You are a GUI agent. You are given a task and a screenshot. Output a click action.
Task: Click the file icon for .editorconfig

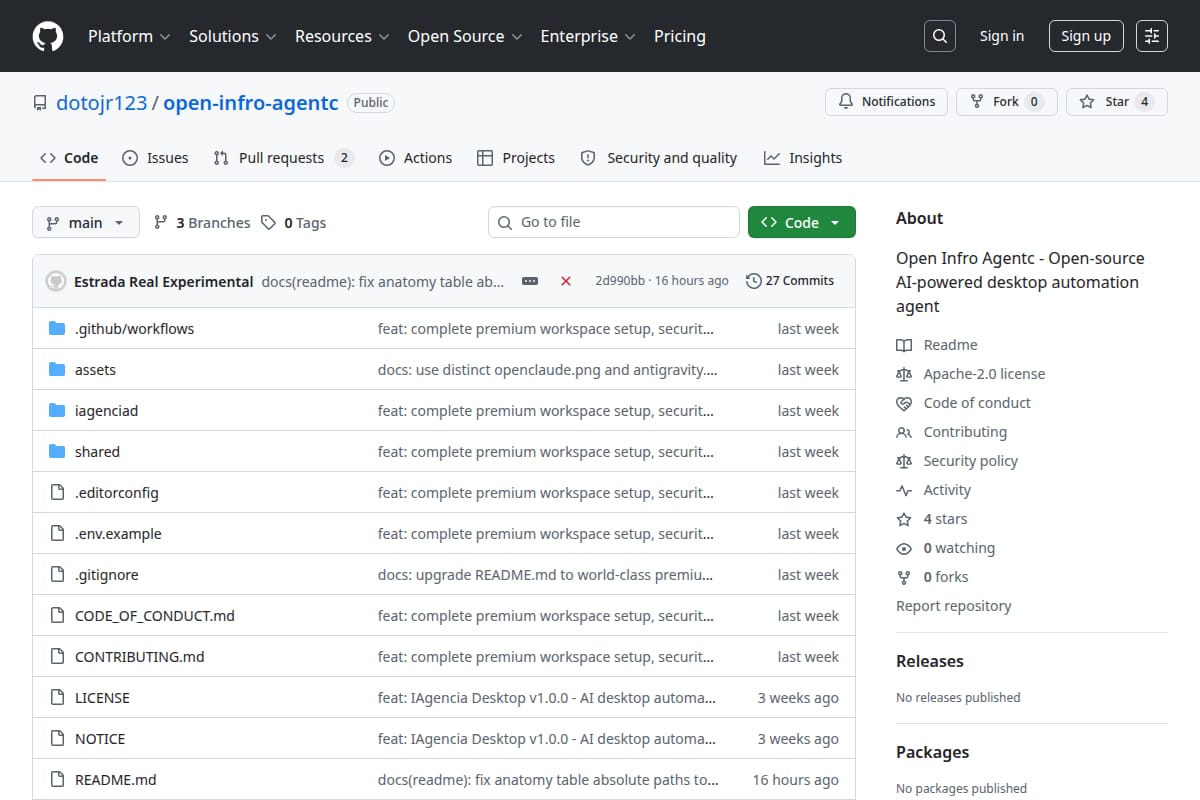(x=57, y=493)
